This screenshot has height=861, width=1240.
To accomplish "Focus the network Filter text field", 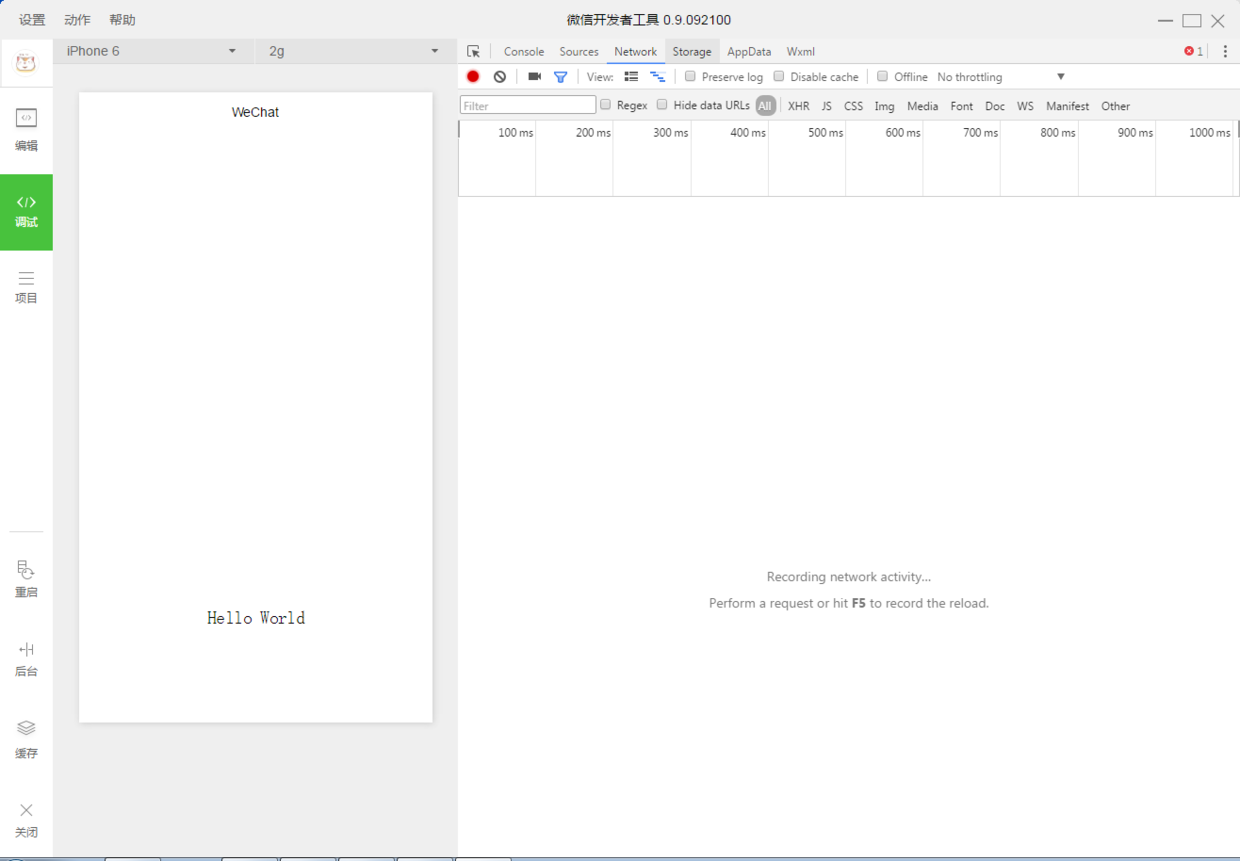I will click(528, 105).
